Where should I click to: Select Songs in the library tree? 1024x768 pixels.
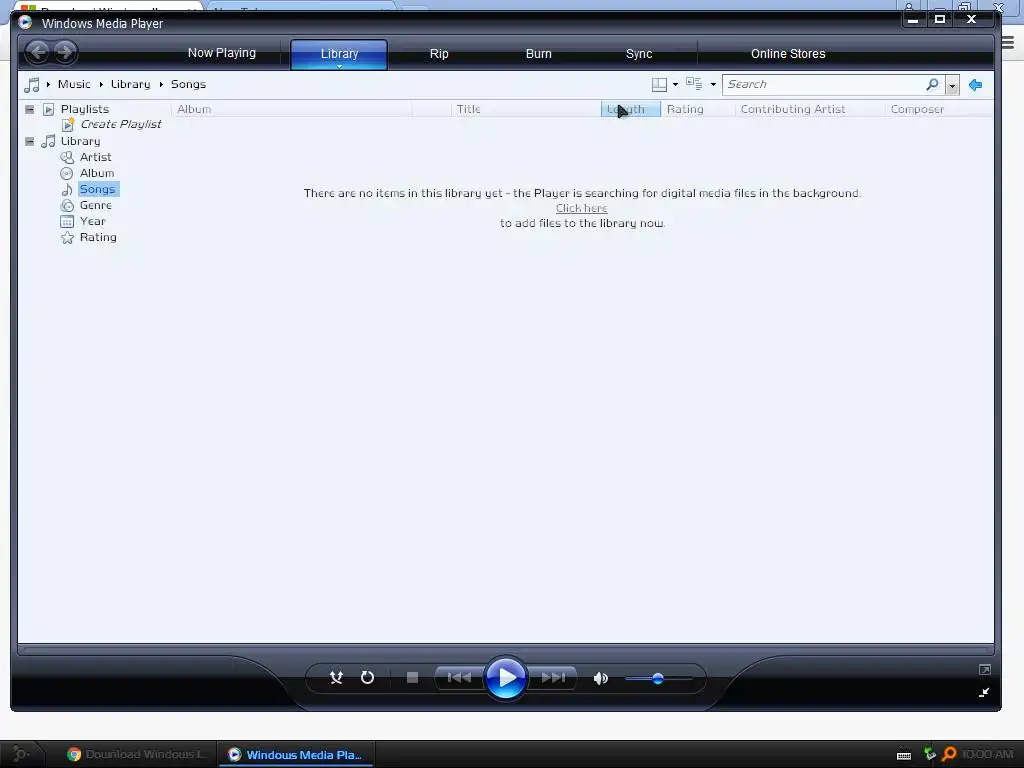click(x=97, y=189)
